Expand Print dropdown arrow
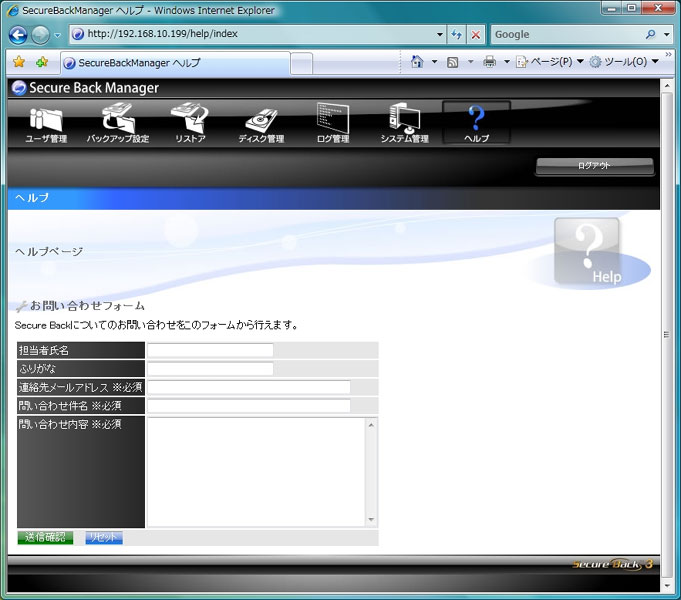Screen dimensions: 681x600 [x=506, y=62]
